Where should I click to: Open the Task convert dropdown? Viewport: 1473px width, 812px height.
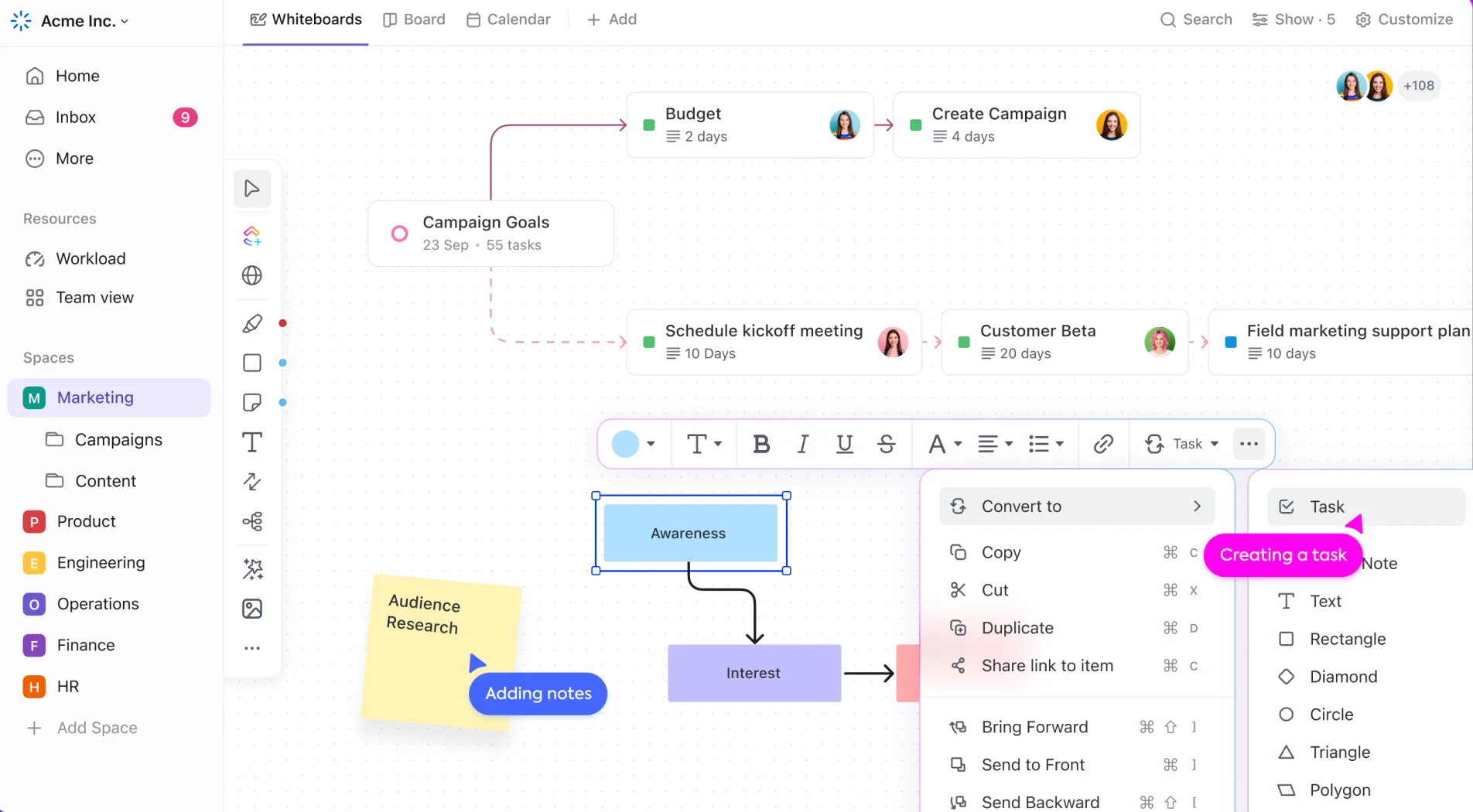click(1182, 444)
